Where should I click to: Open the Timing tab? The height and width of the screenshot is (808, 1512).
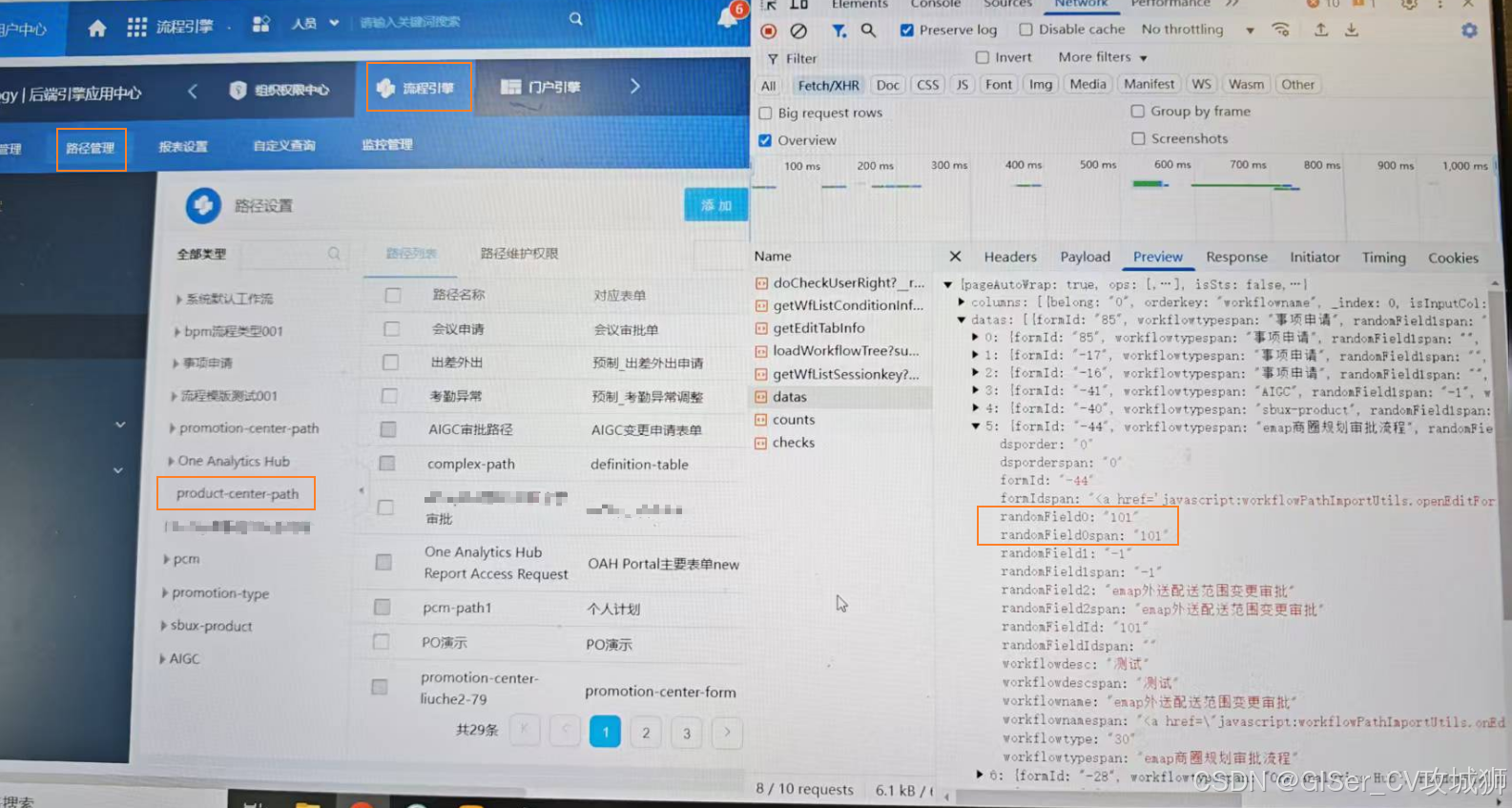tap(1383, 258)
